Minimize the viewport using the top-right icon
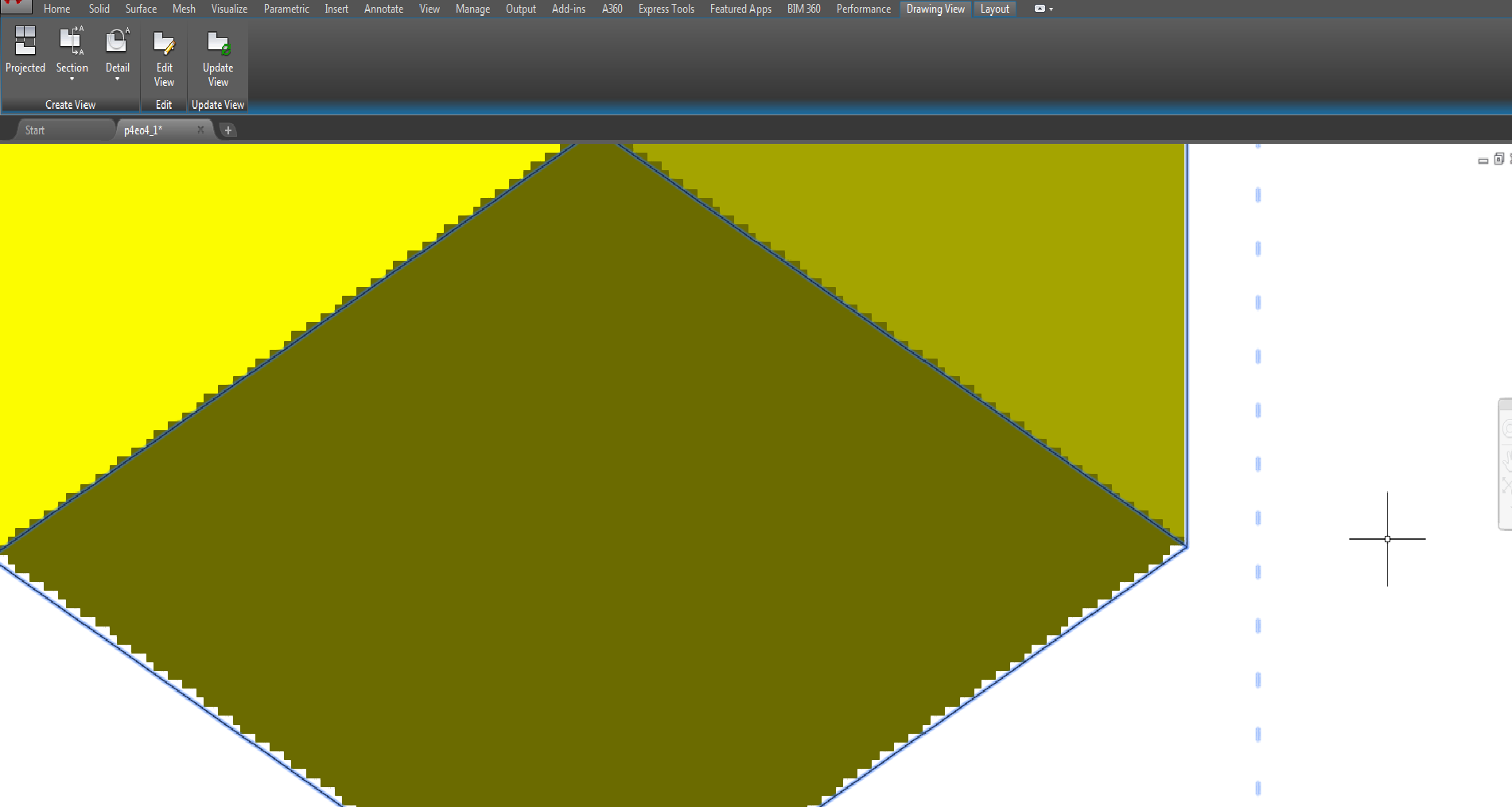 (1483, 160)
